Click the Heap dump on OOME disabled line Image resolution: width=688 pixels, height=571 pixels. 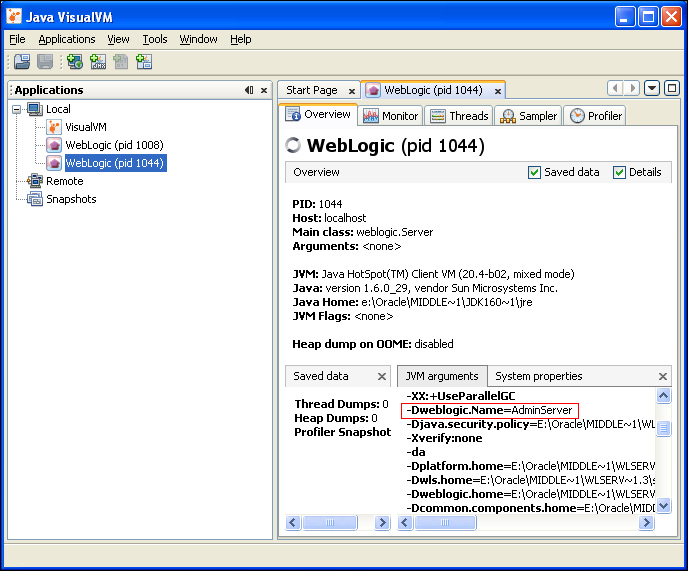click(373, 344)
